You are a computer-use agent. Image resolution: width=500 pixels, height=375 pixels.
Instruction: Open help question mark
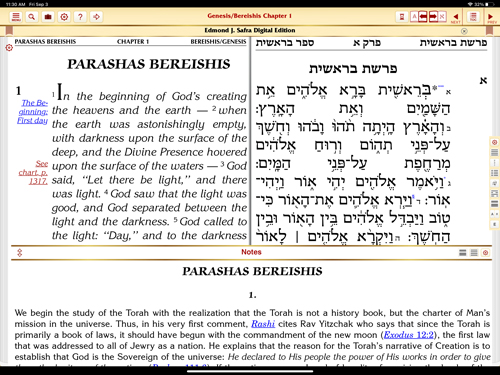pos(80,16)
